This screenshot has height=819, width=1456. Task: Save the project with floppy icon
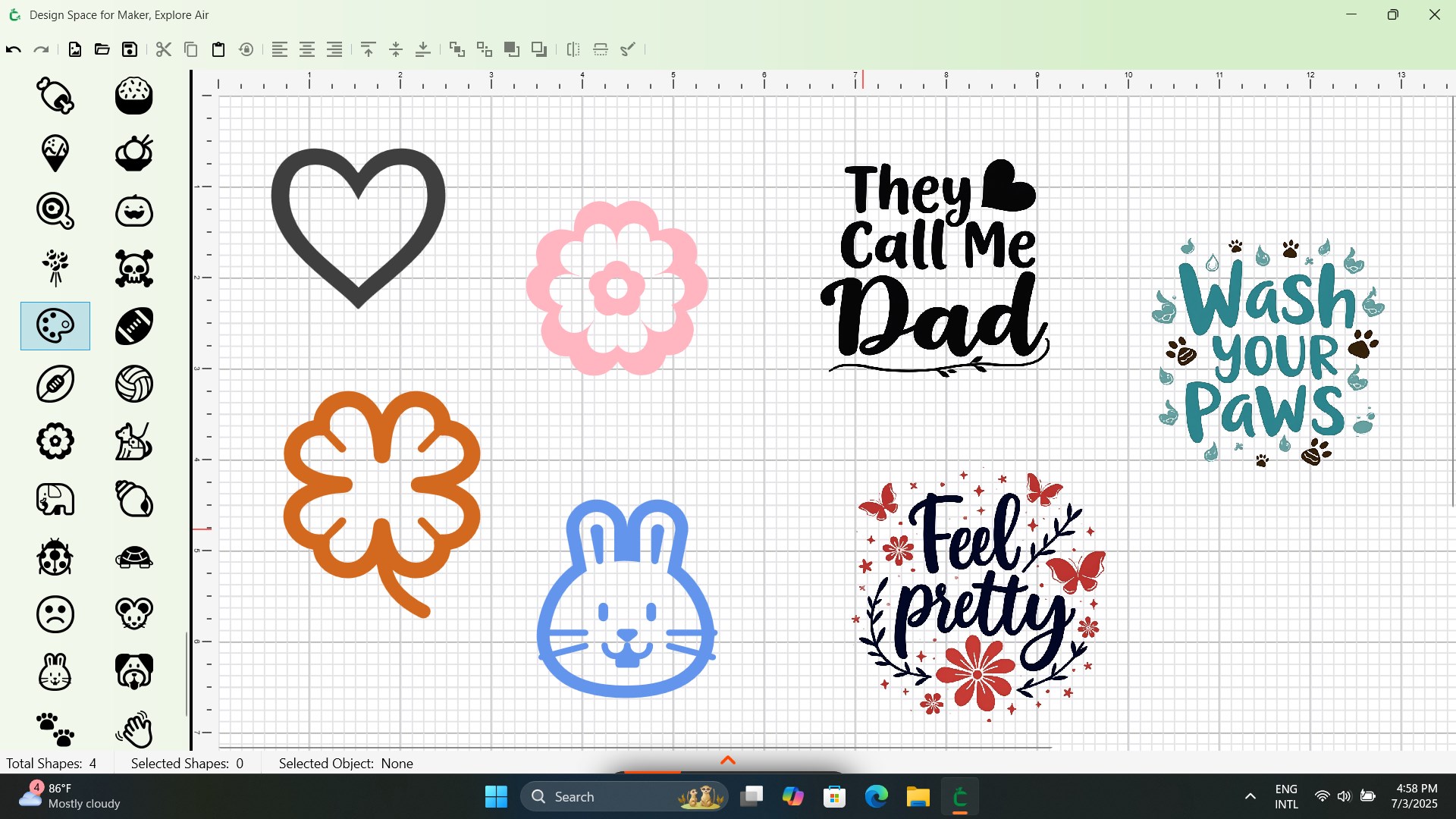click(x=130, y=50)
